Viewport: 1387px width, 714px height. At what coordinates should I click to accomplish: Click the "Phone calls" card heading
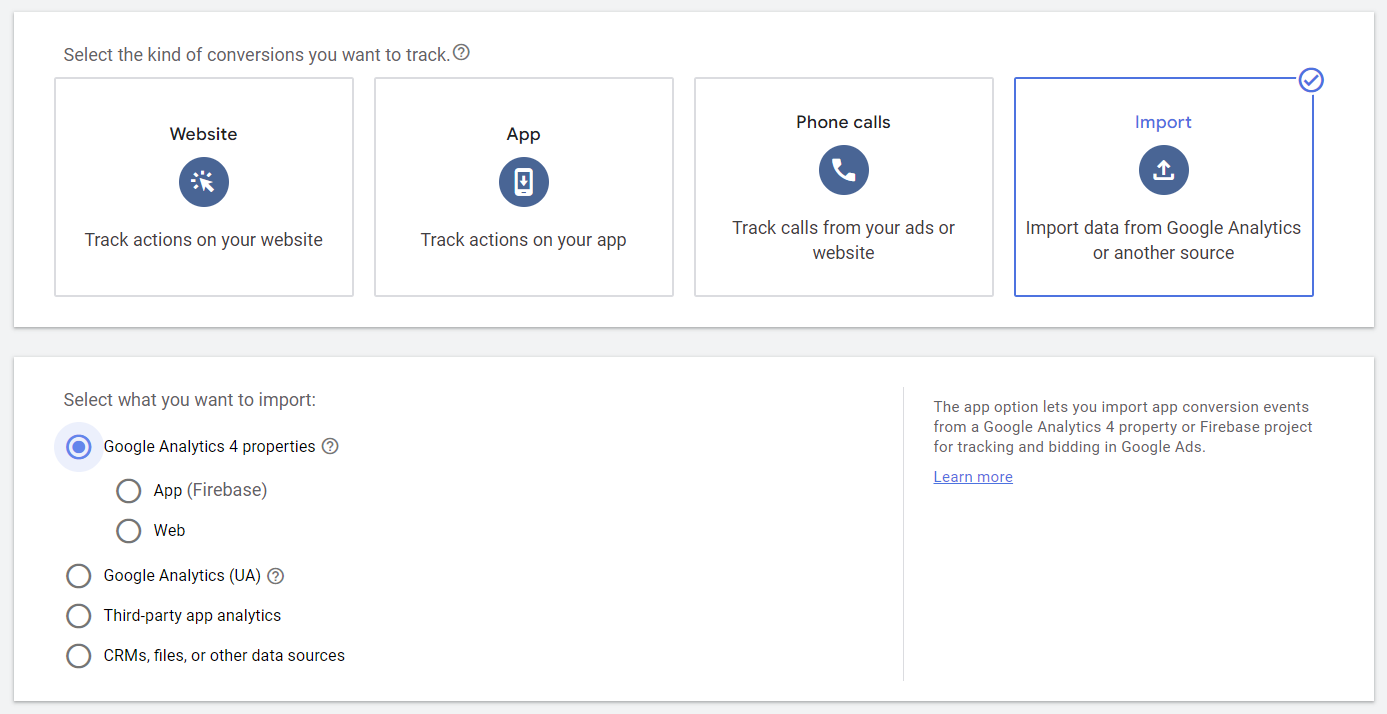pyautogui.click(x=843, y=122)
